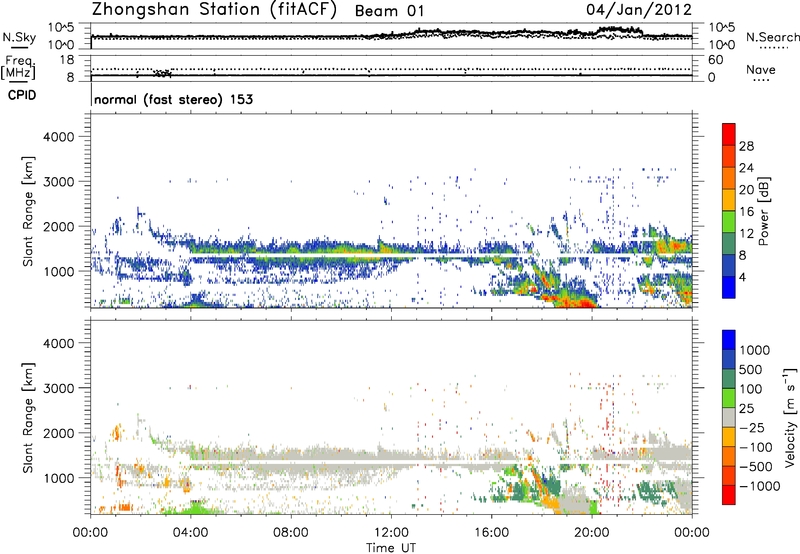Click the '04:00' time axis label
This screenshot has width=800, height=554.
point(190,533)
